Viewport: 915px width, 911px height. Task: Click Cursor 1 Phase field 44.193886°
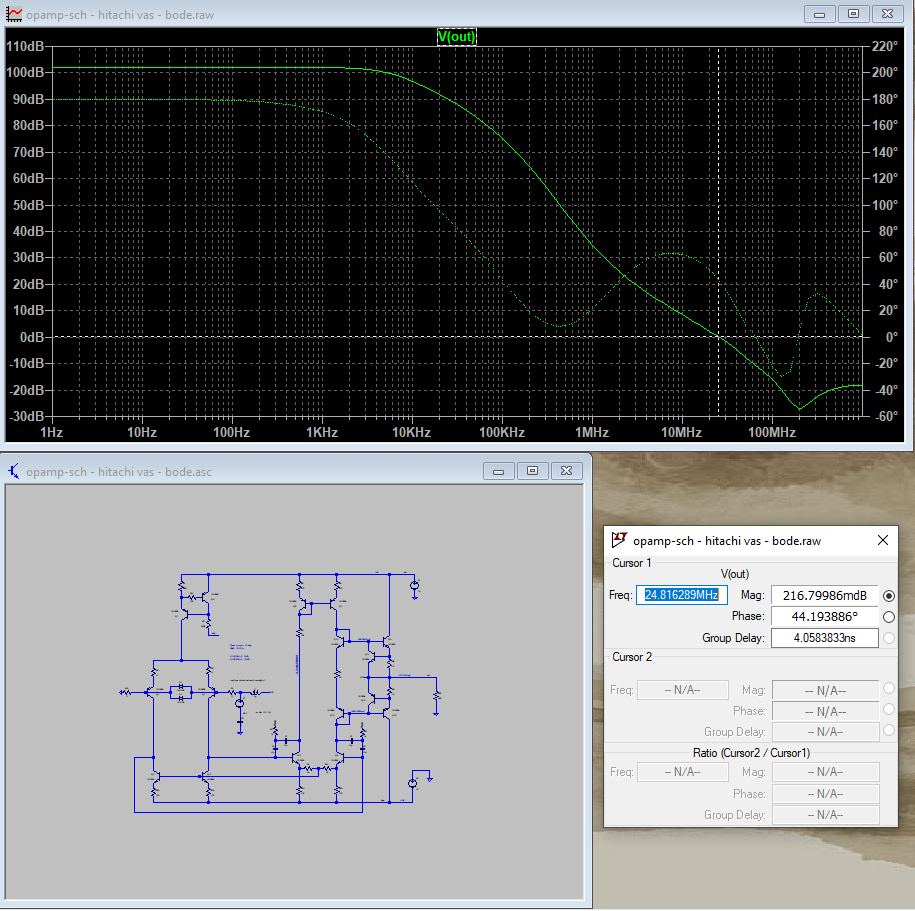point(825,616)
